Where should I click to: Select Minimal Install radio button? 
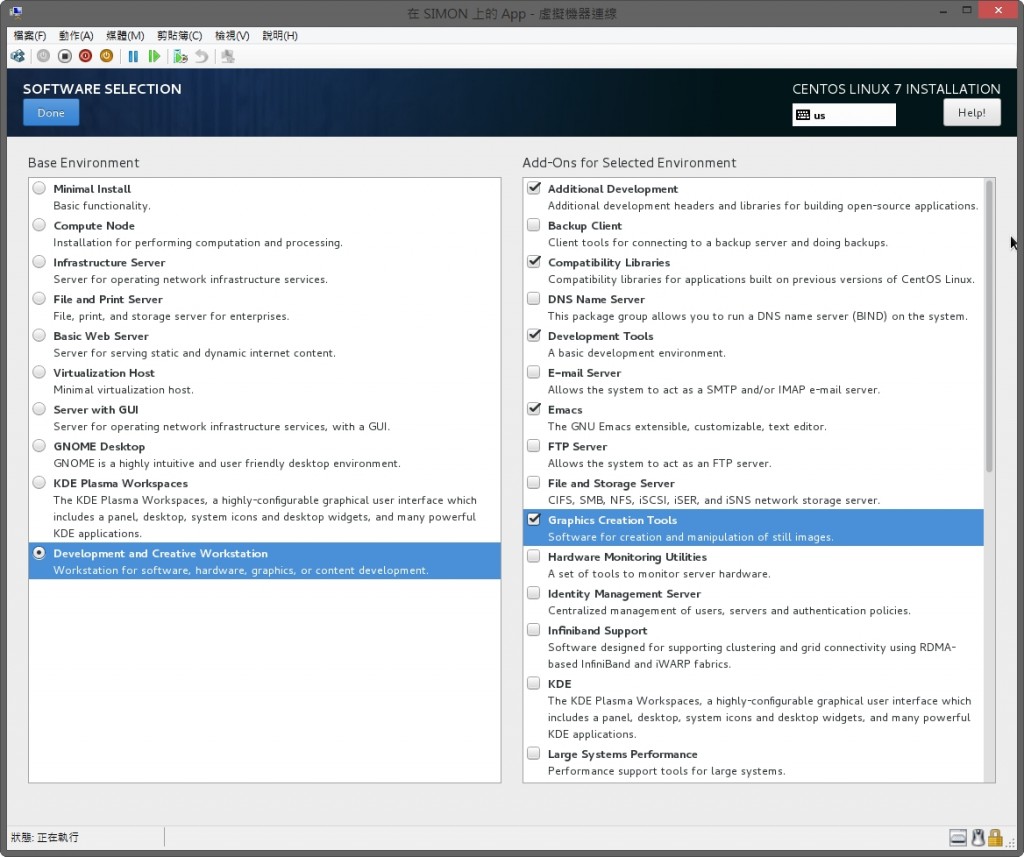[39, 188]
